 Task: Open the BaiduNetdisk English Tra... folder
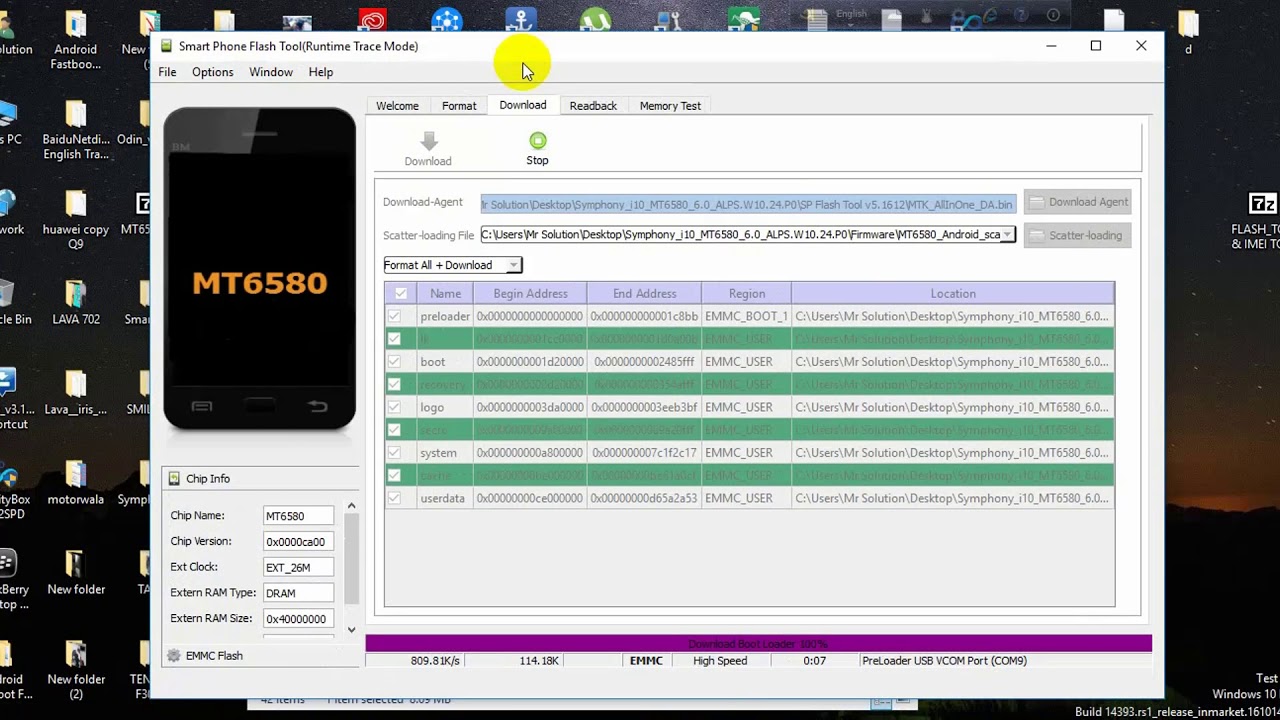76,131
